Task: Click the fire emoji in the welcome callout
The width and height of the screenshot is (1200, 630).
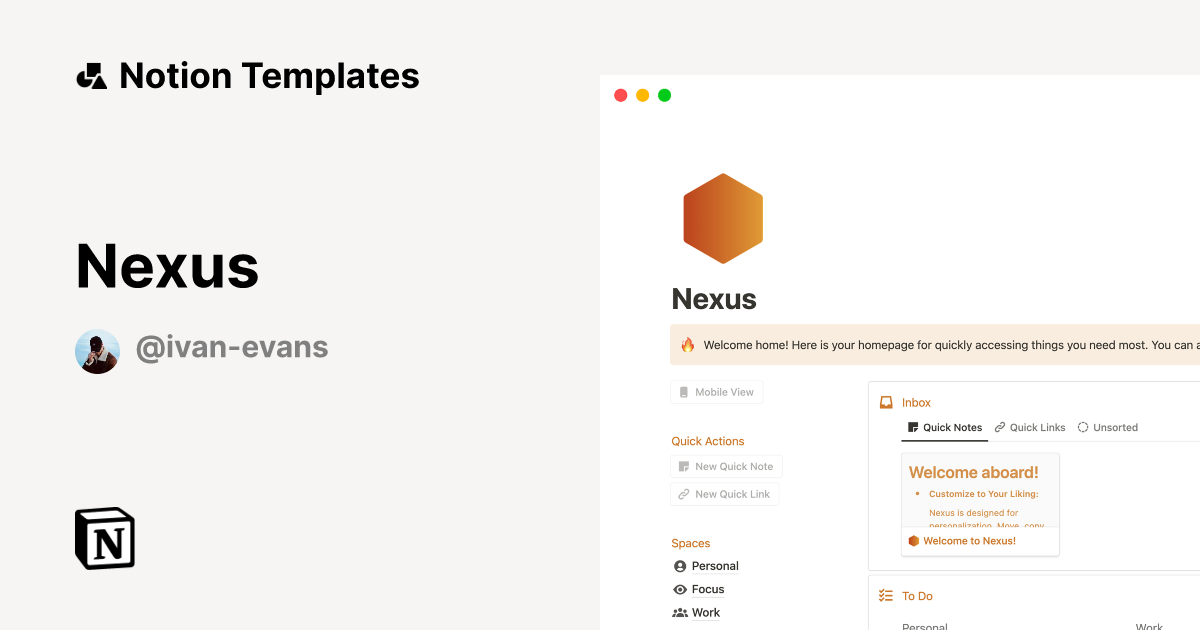Action: tap(686, 344)
